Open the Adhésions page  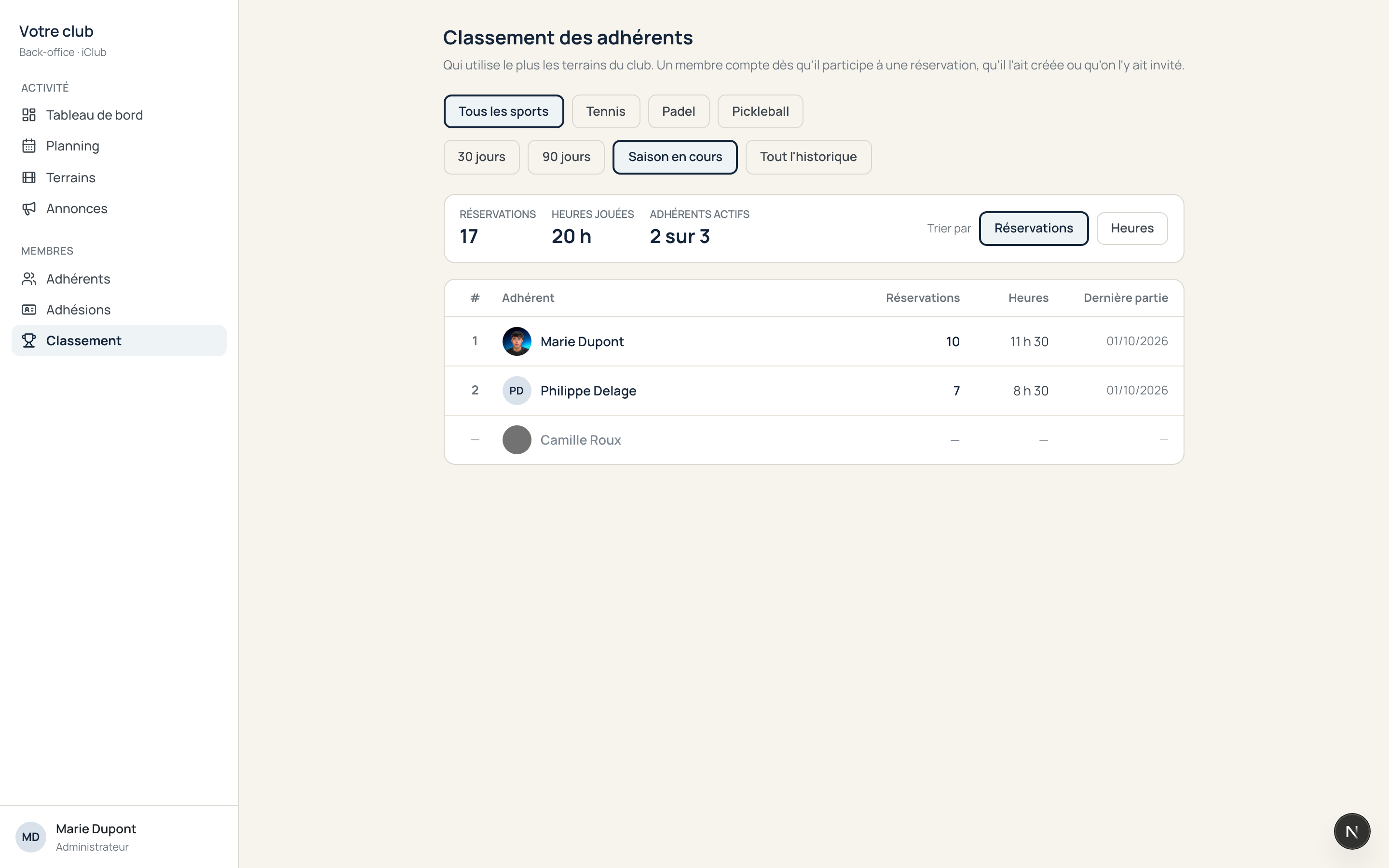point(119,310)
